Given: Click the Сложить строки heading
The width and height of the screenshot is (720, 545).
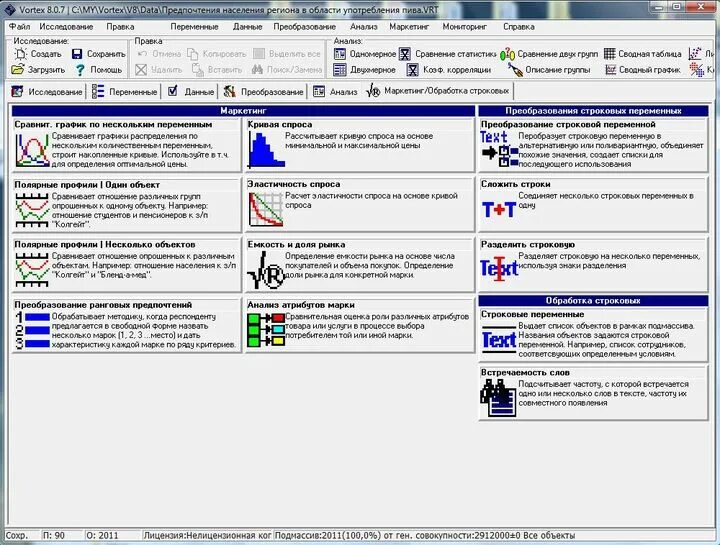Looking at the screenshot, I should pyautogui.click(x=516, y=184).
